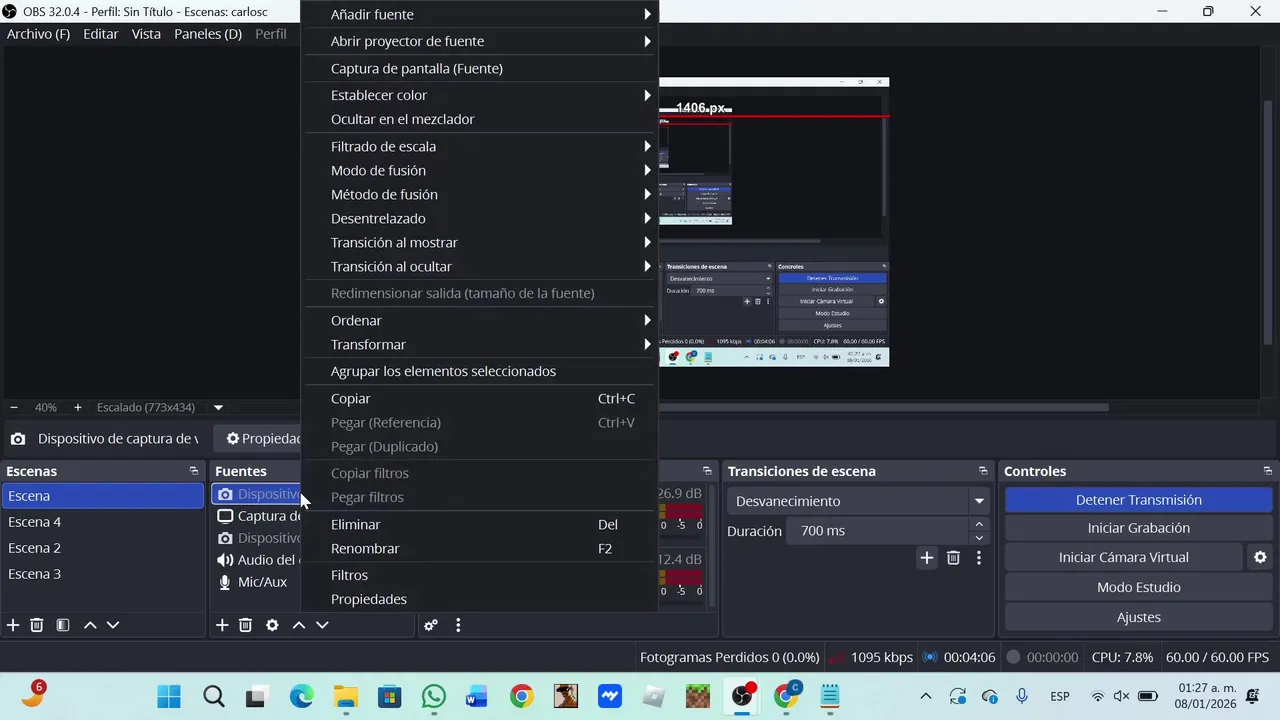Open source properties gear in Fuentes

point(272,625)
